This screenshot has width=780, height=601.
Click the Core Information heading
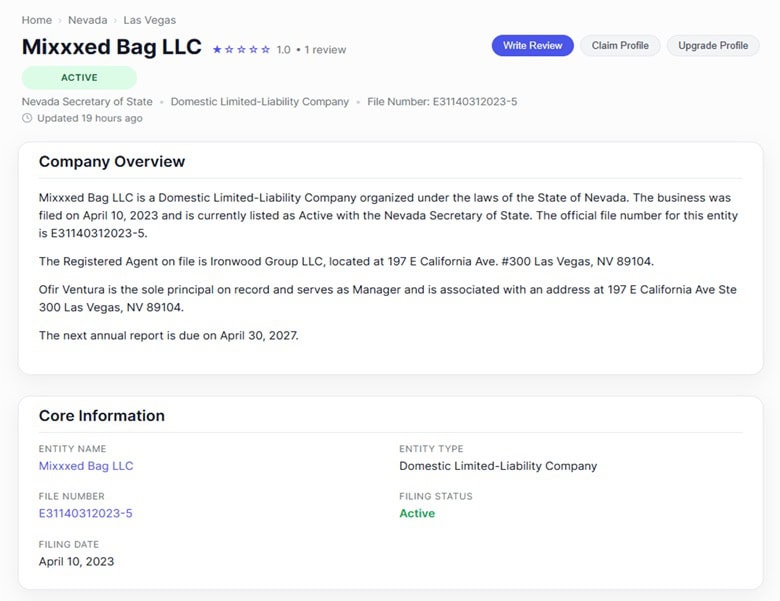tap(101, 415)
